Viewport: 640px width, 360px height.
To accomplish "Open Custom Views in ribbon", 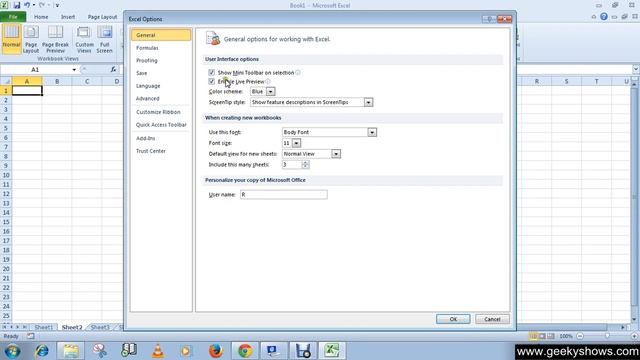I will [84, 39].
